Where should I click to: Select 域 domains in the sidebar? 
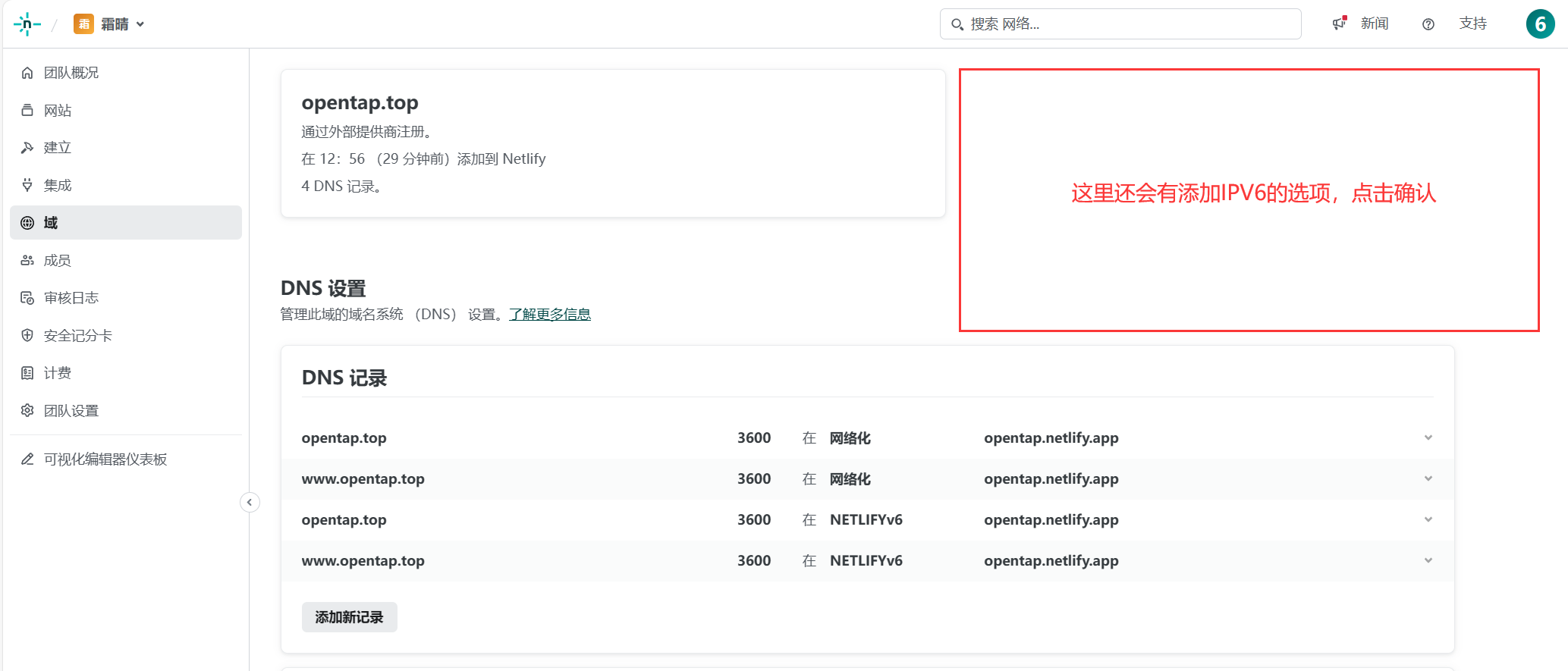[126, 223]
